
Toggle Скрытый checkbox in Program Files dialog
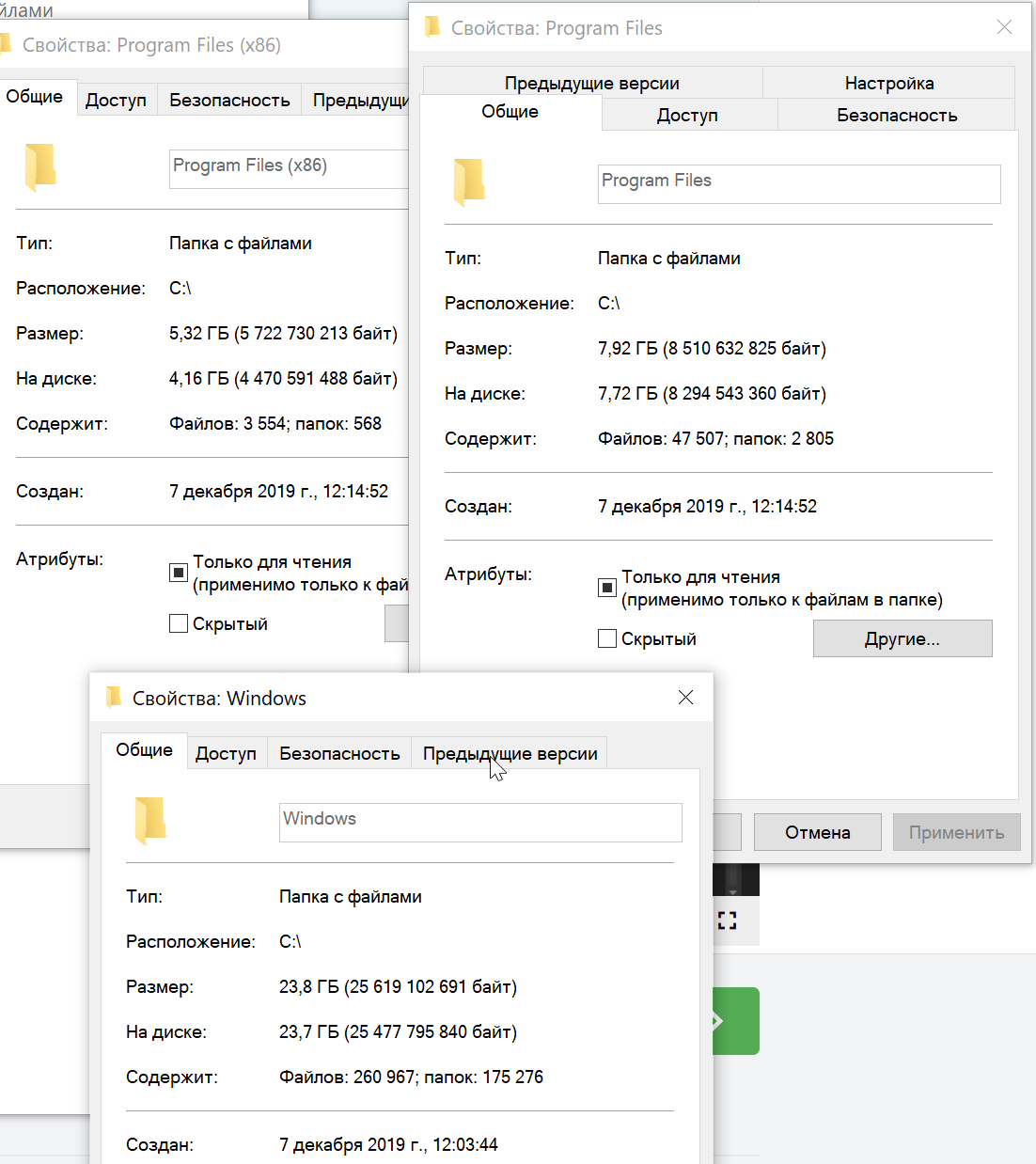point(607,638)
